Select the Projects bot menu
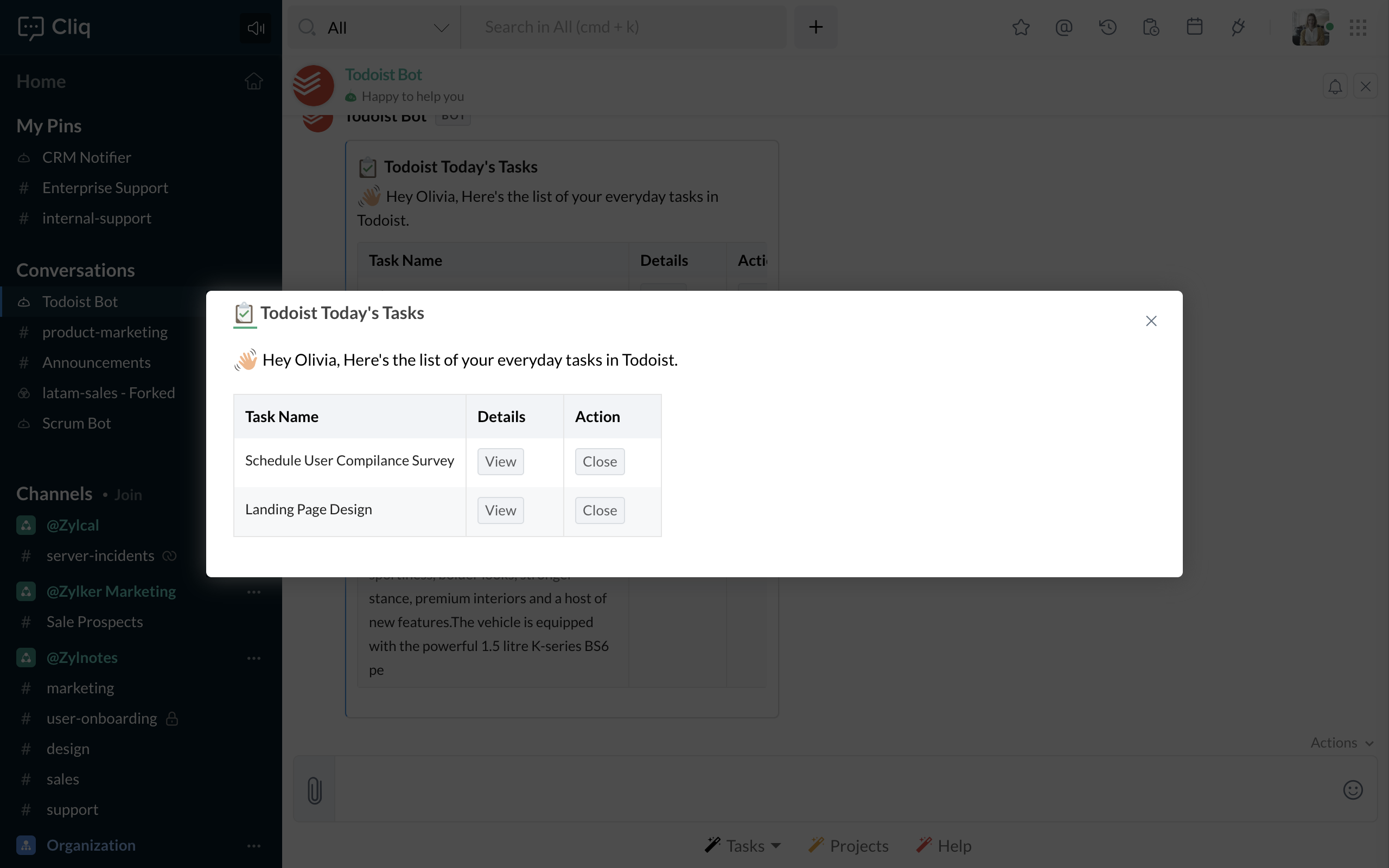 coord(849,846)
